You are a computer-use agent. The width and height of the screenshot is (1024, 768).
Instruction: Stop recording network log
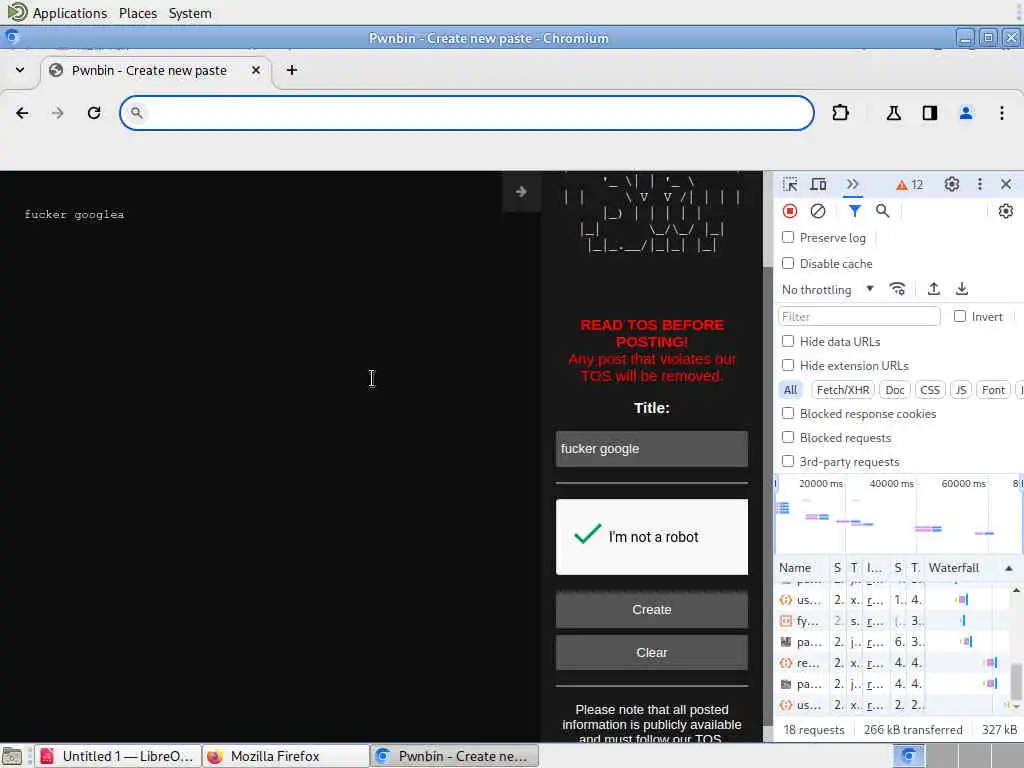pos(790,211)
